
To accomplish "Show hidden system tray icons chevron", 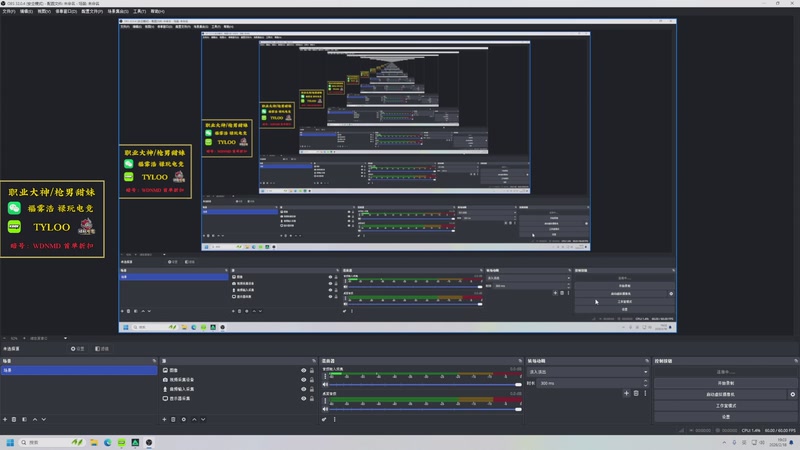I will click(x=724, y=442).
